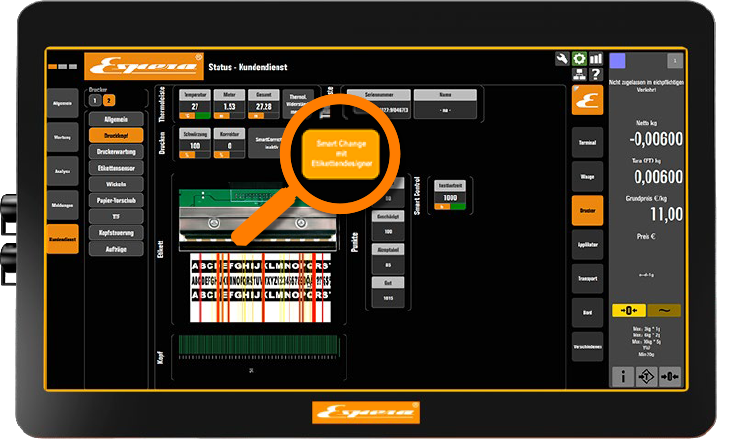Click the printhead photo image
The height and width of the screenshot is (440, 730).
pos(258,220)
